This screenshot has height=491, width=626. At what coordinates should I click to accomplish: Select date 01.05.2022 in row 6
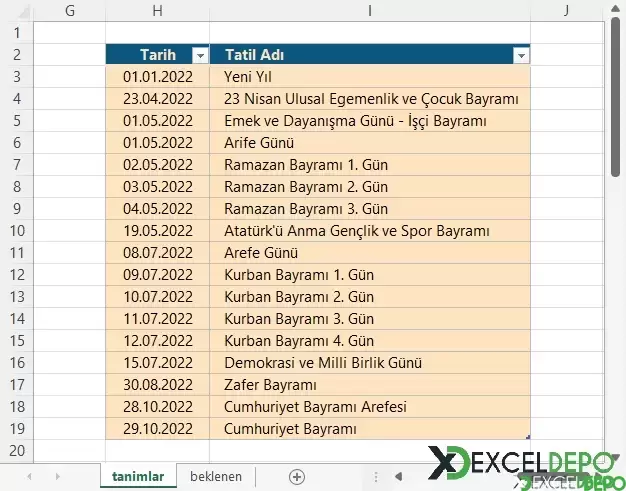pos(158,143)
